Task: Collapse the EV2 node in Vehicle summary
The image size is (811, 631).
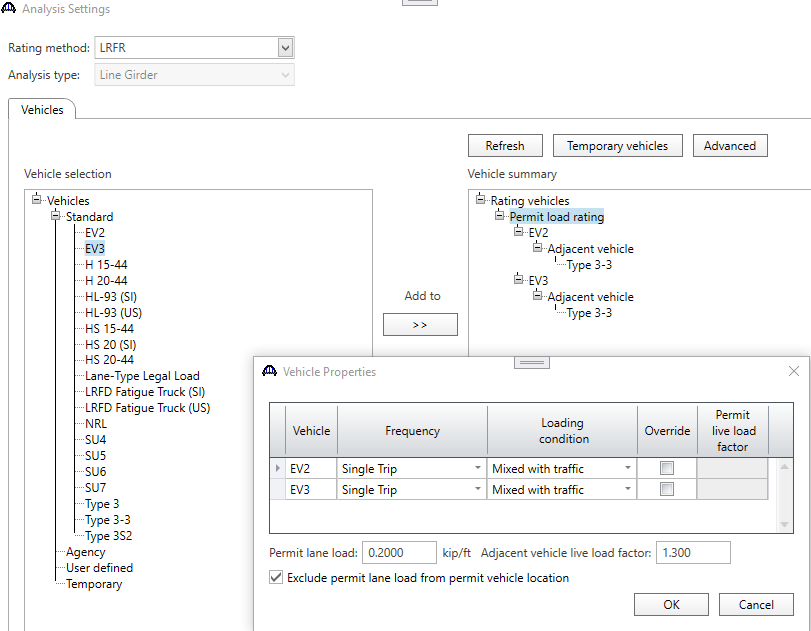Action: pyautogui.click(x=519, y=231)
